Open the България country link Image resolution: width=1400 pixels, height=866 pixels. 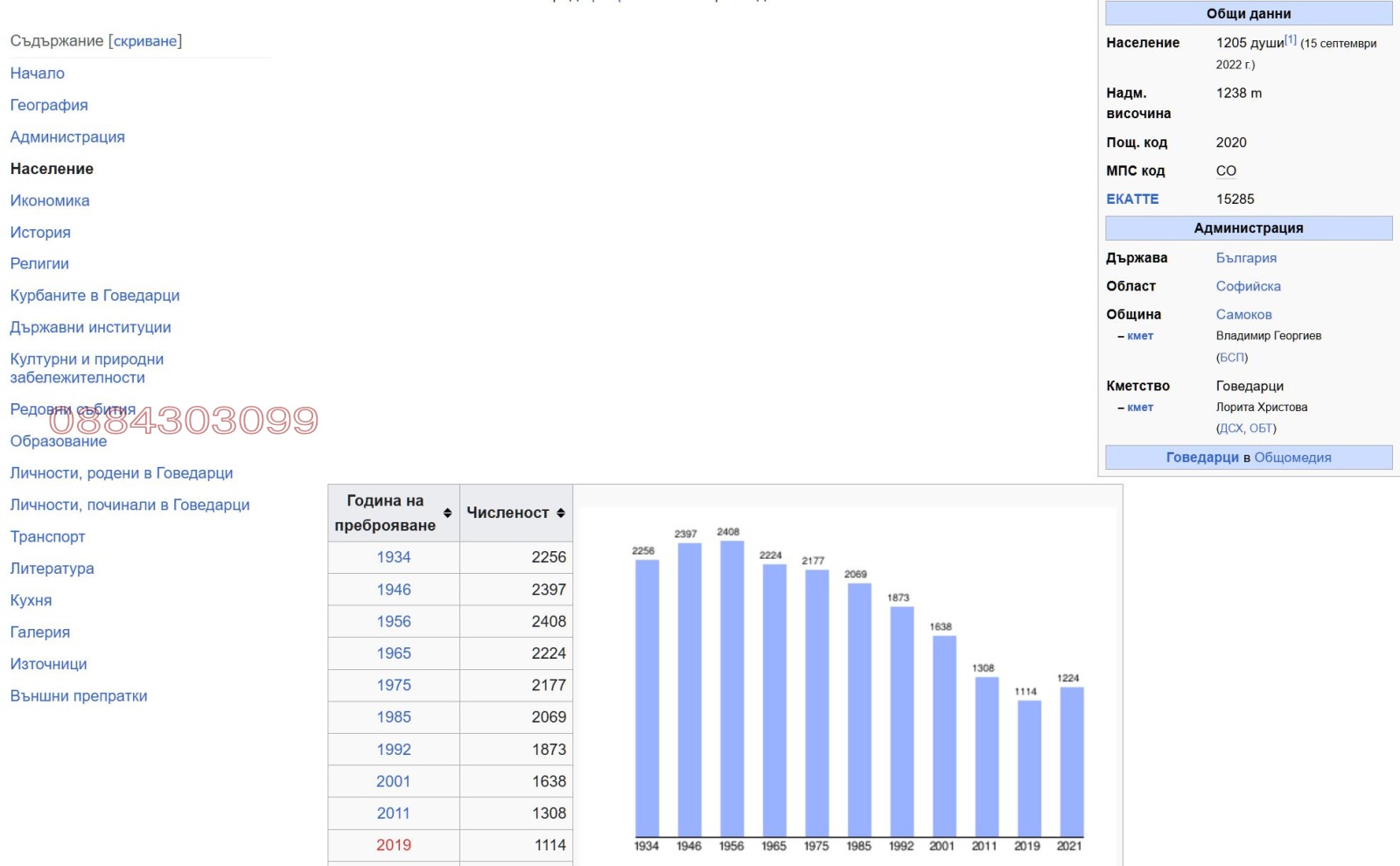click(1246, 258)
